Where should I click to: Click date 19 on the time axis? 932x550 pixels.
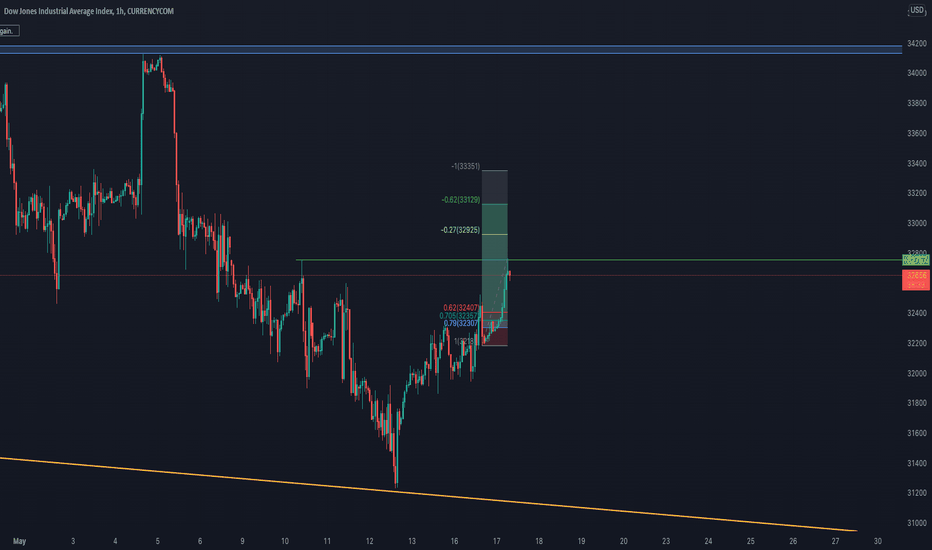pos(581,541)
